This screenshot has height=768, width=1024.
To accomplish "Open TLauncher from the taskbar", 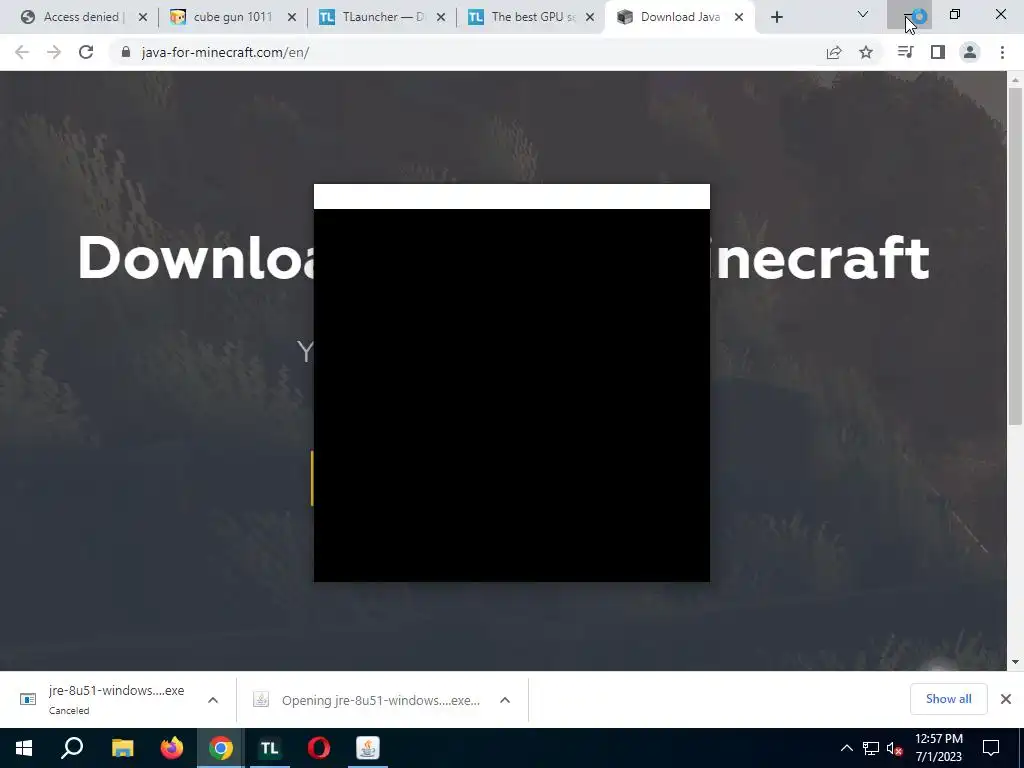I will pos(270,748).
